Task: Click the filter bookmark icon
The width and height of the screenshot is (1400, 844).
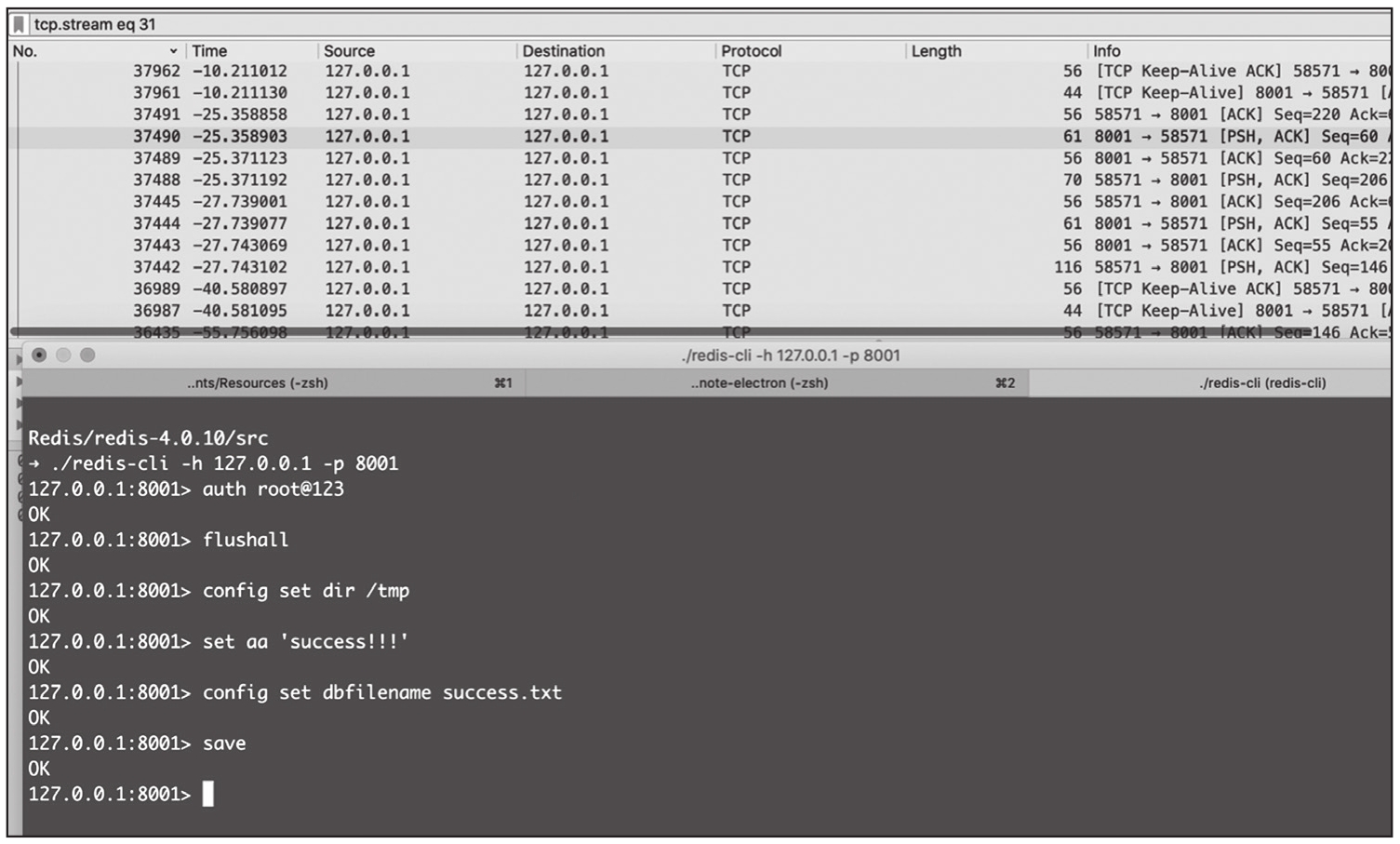Action: (x=19, y=24)
